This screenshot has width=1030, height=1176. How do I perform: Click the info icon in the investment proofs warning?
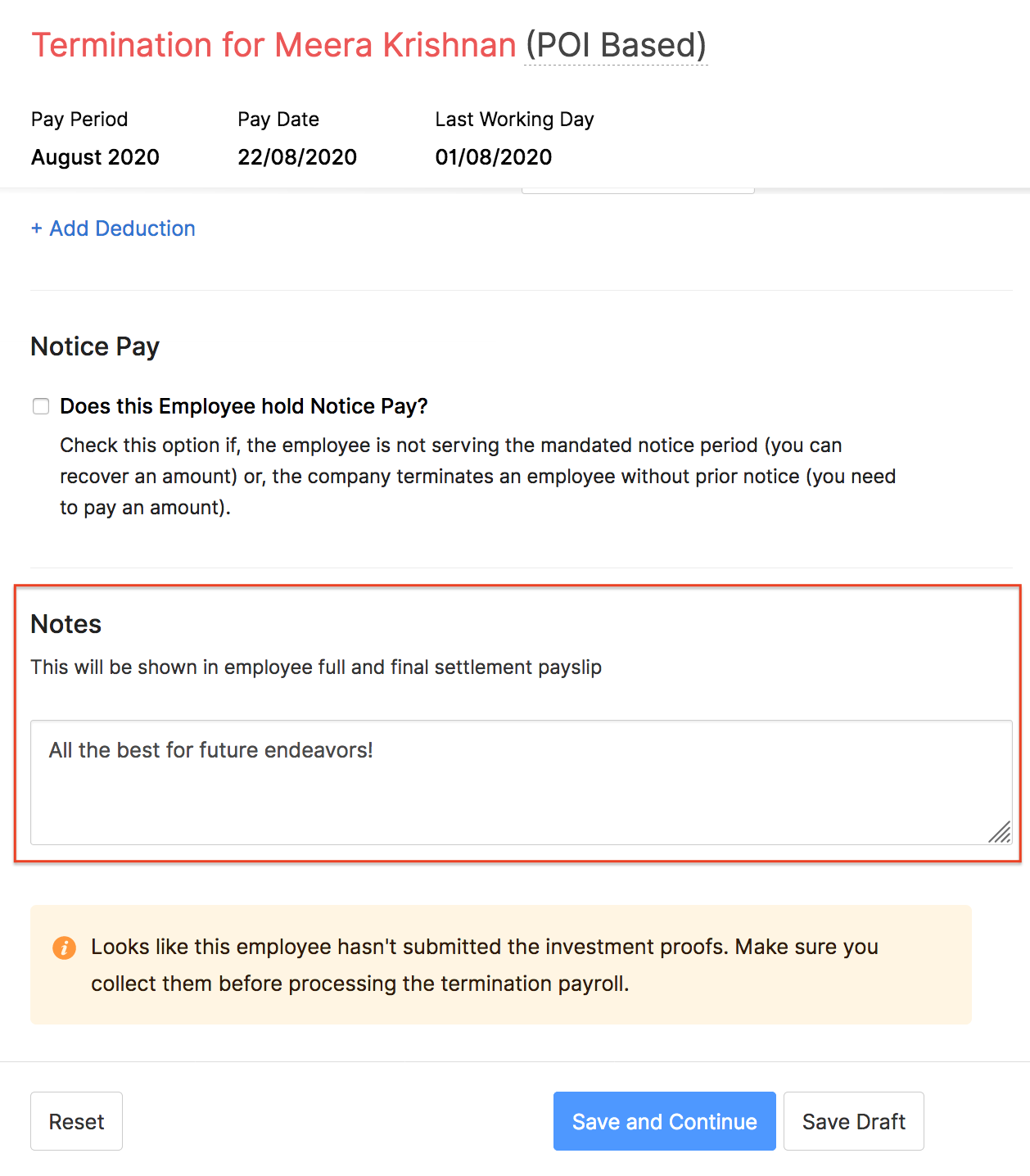click(x=65, y=948)
